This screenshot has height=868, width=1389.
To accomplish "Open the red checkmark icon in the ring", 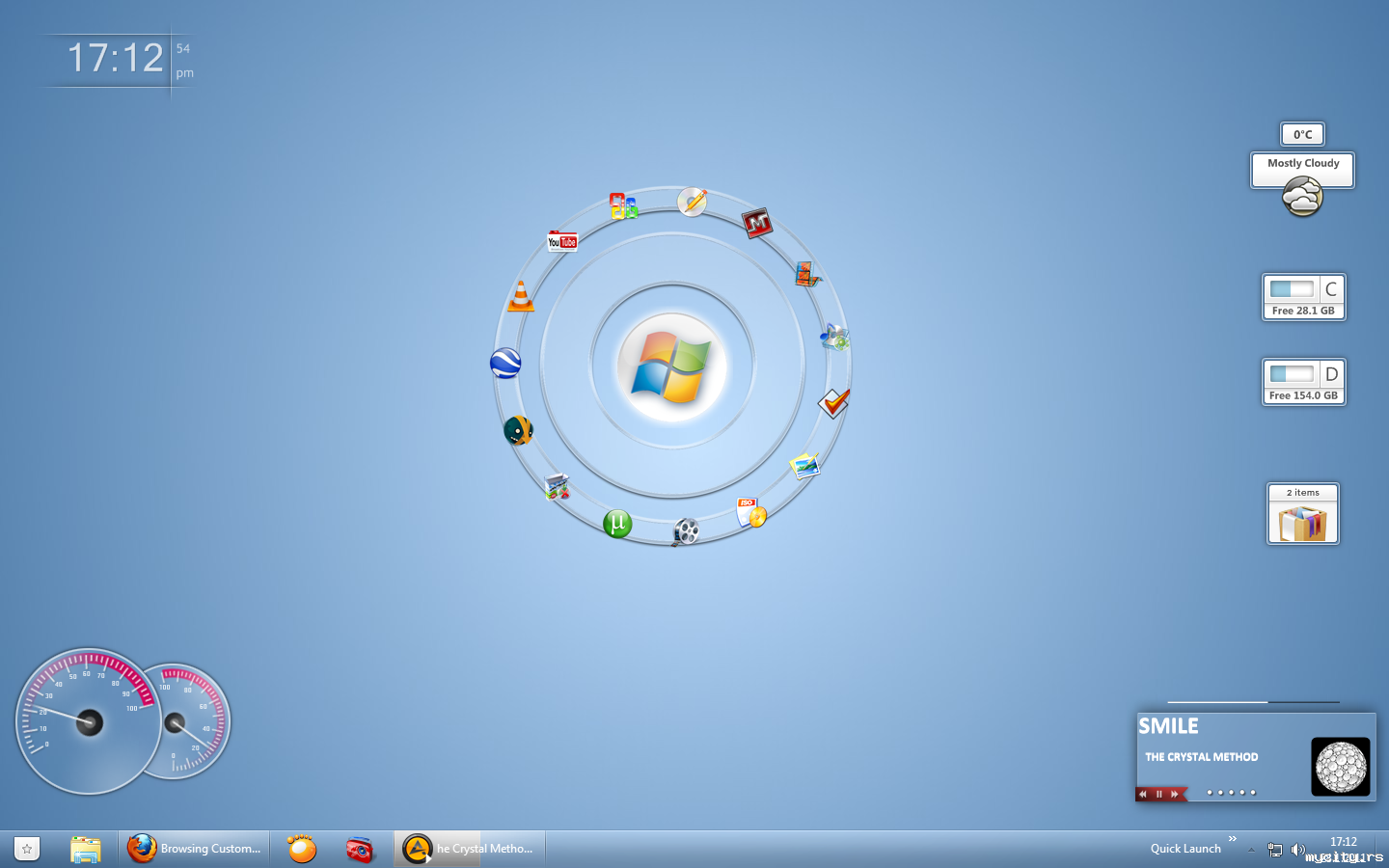I will coord(833,402).
